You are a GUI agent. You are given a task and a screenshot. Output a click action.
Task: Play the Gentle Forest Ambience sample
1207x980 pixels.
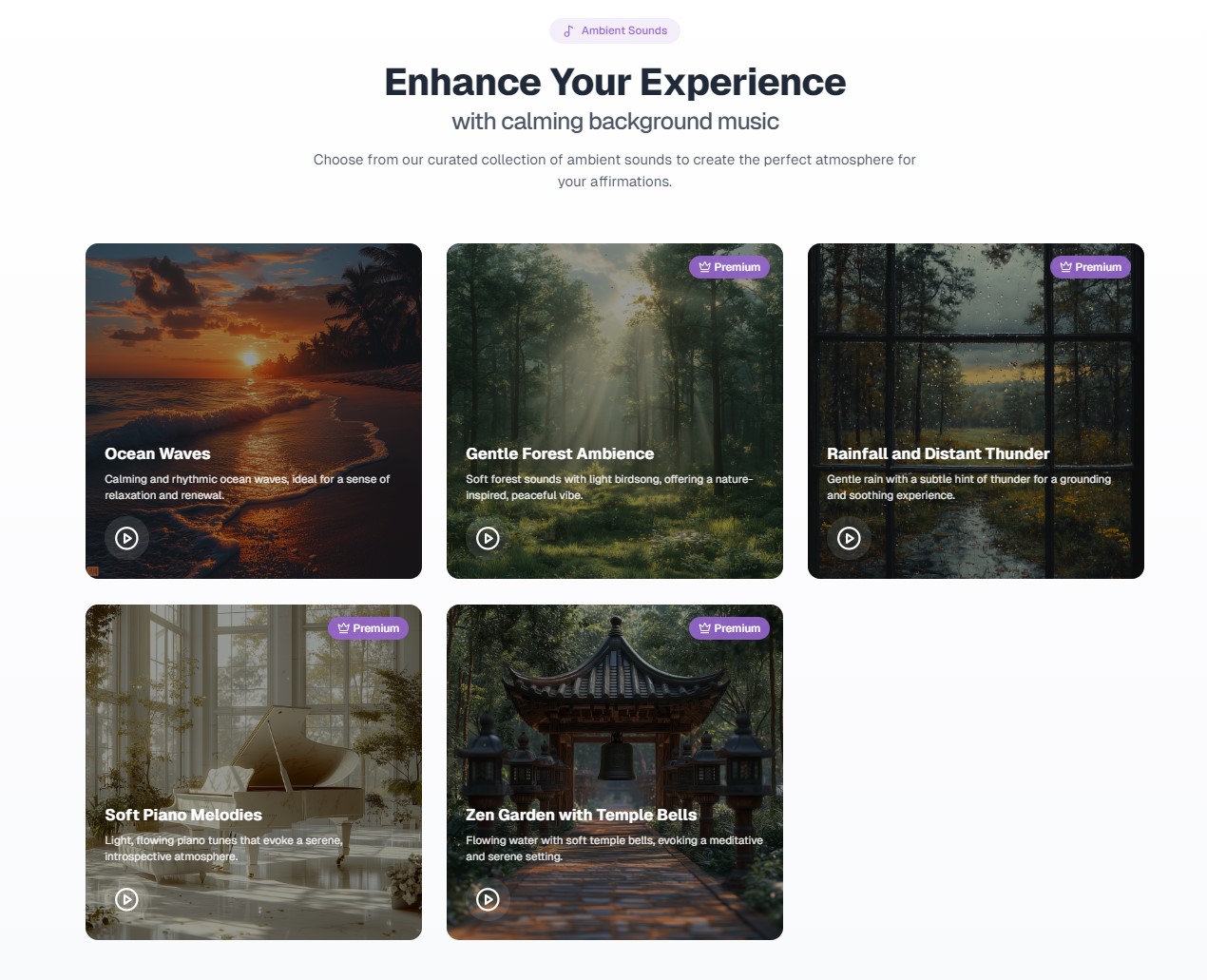click(488, 538)
